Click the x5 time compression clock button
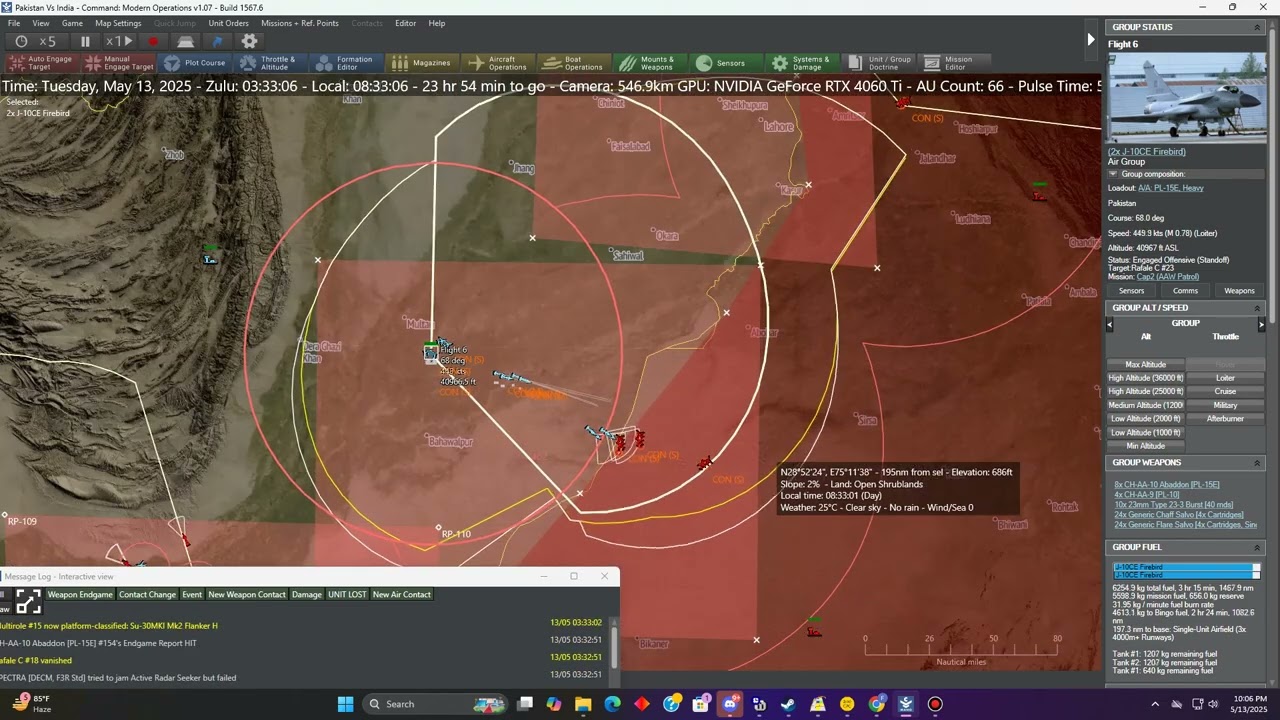This screenshot has width=1280, height=720. point(35,41)
